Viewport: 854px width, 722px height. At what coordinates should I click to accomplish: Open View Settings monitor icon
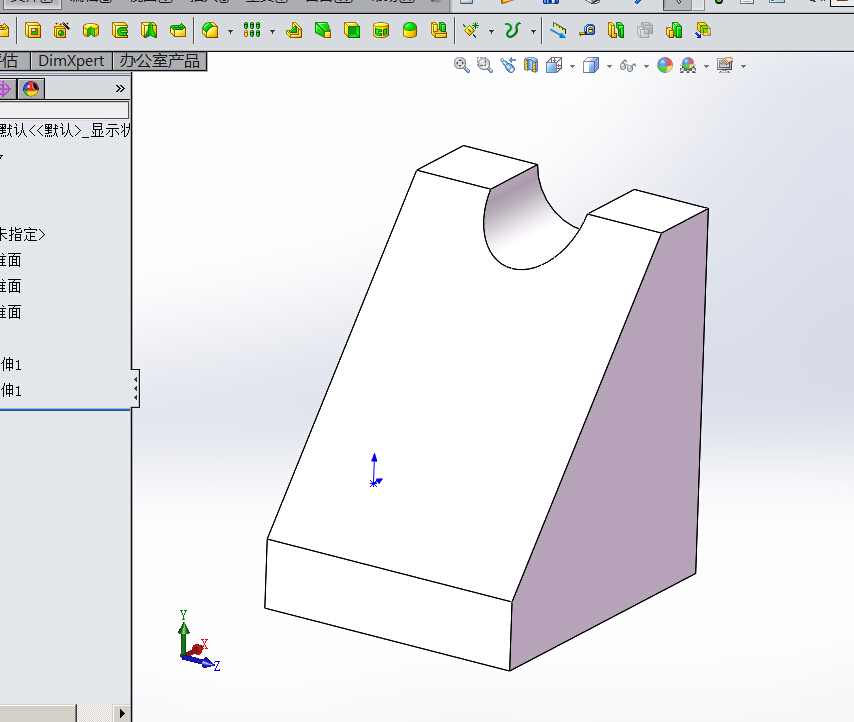(x=725, y=65)
